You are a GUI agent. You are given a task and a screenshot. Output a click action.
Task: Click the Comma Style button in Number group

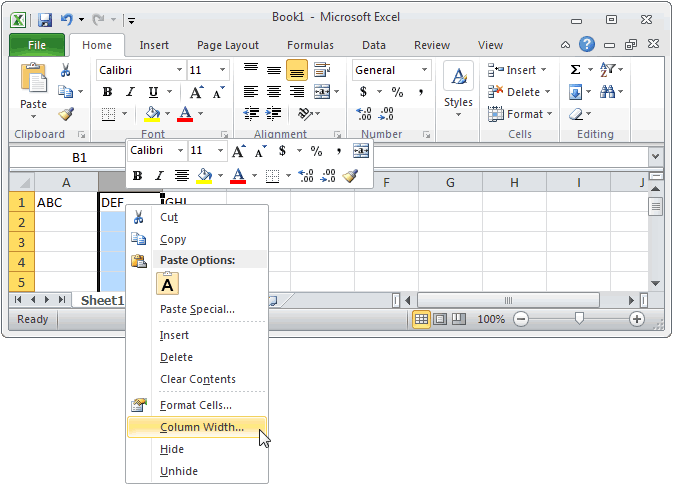(x=421, y=92)
